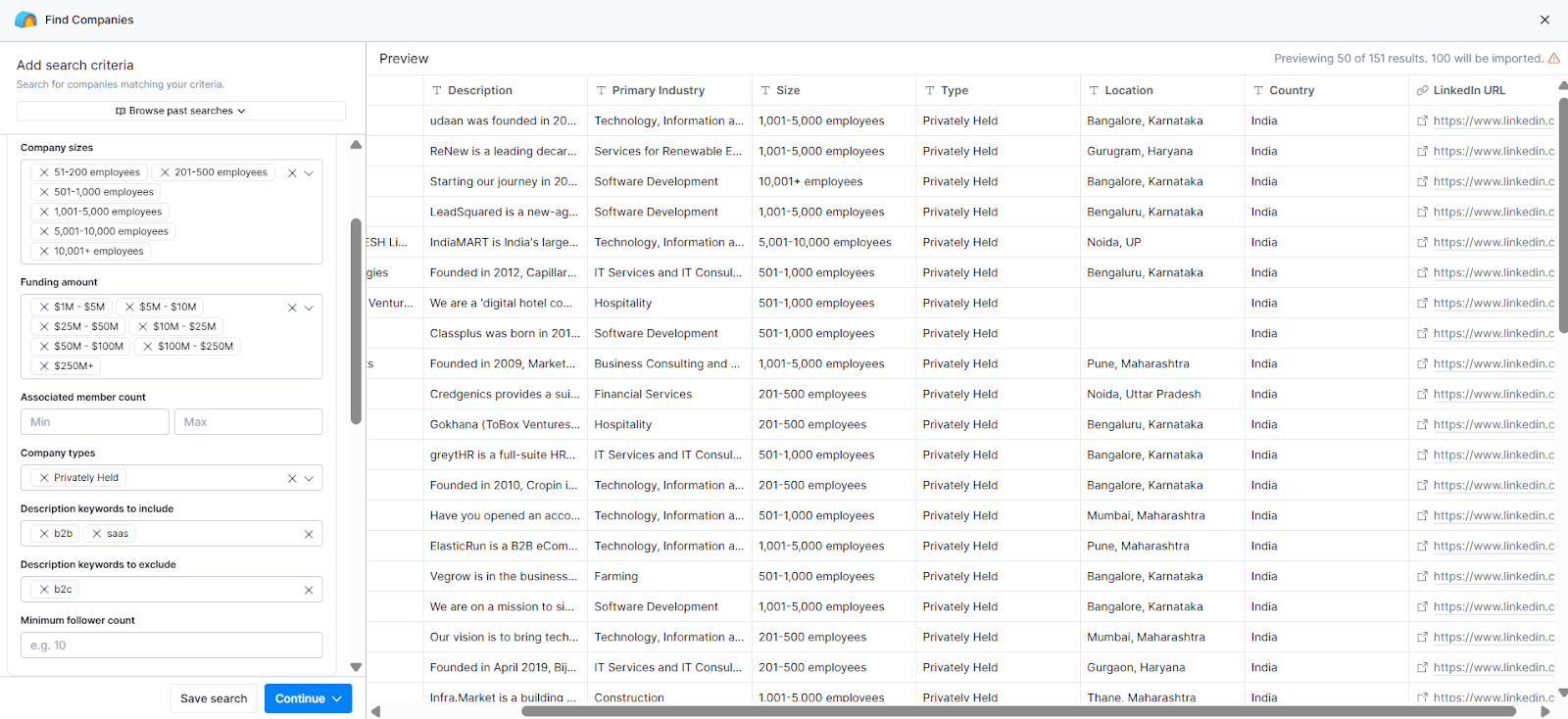Remove the $100M - $250M funding chip
1568x719 pixels.
pyautogui.click(x=148, y=346)
